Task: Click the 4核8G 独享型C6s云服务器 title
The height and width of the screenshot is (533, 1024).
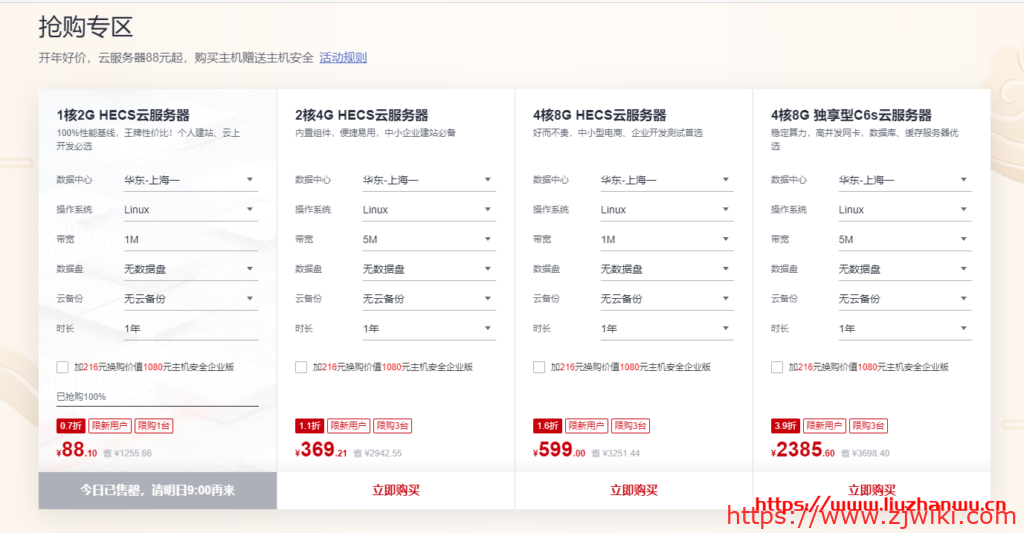Action: [852, 116]
